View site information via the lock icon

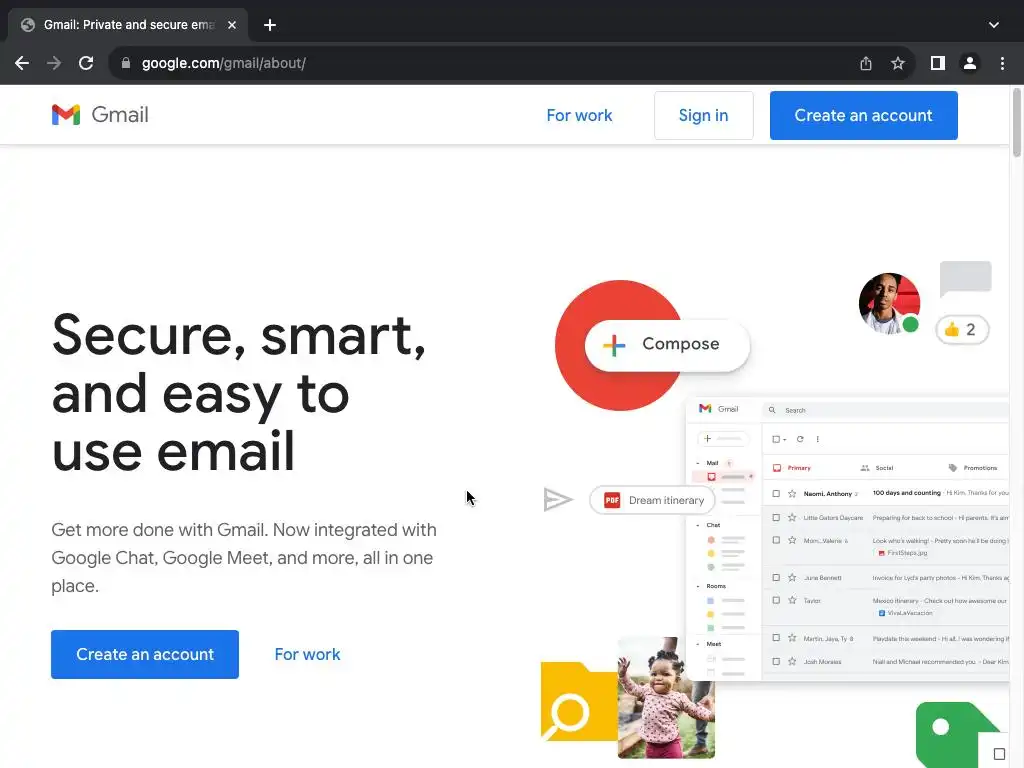click(126, 63)
